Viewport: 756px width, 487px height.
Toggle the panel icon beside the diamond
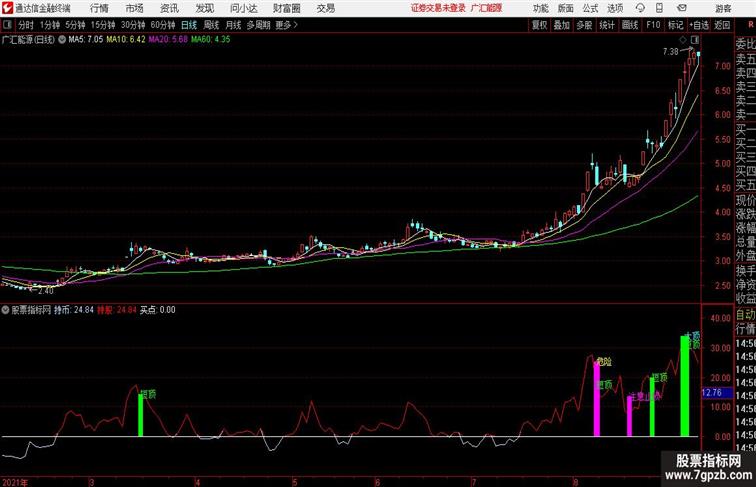[x=695, y=40]
